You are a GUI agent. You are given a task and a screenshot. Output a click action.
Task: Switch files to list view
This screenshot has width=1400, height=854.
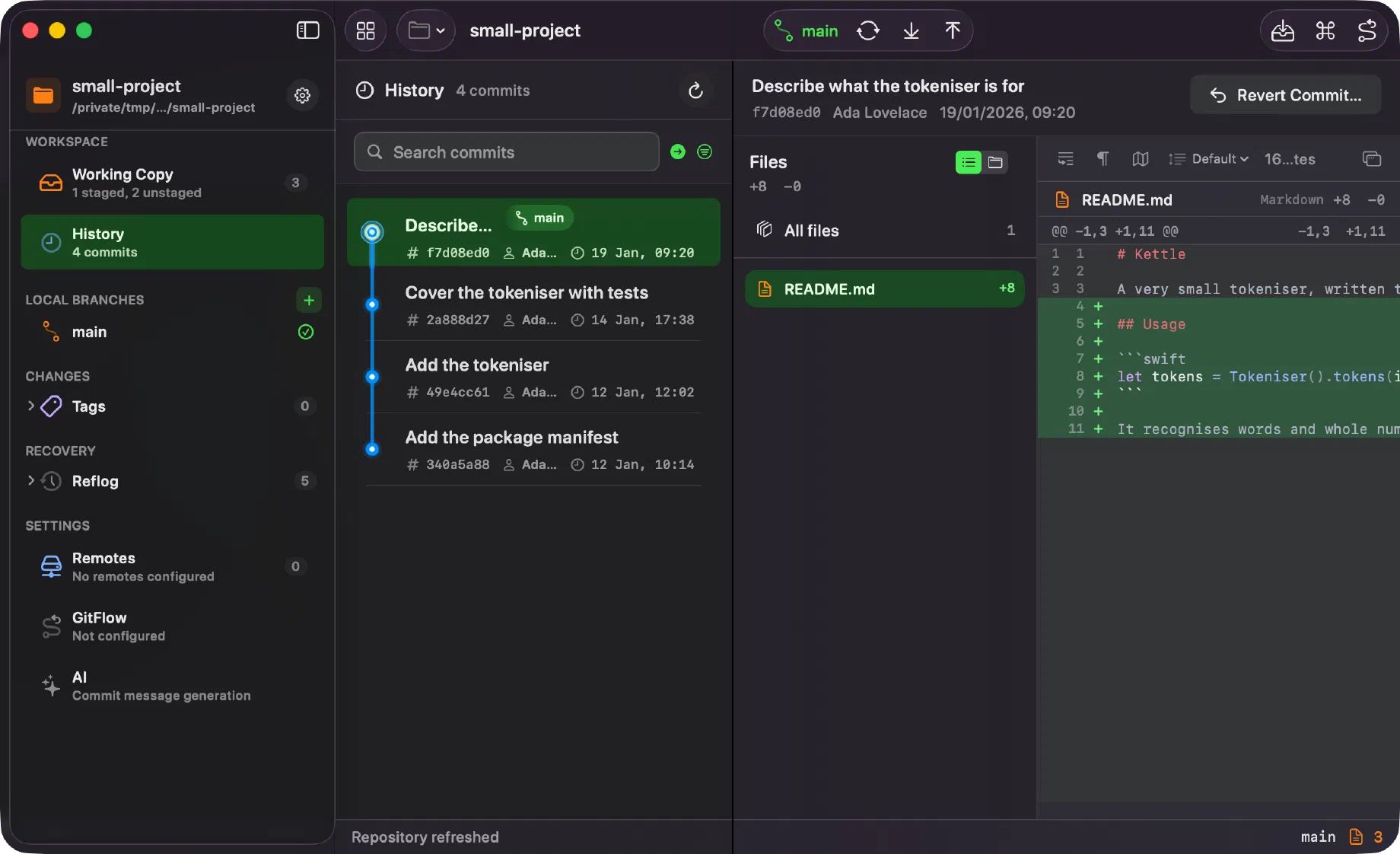pyautogui.click(x=969, y=162)
